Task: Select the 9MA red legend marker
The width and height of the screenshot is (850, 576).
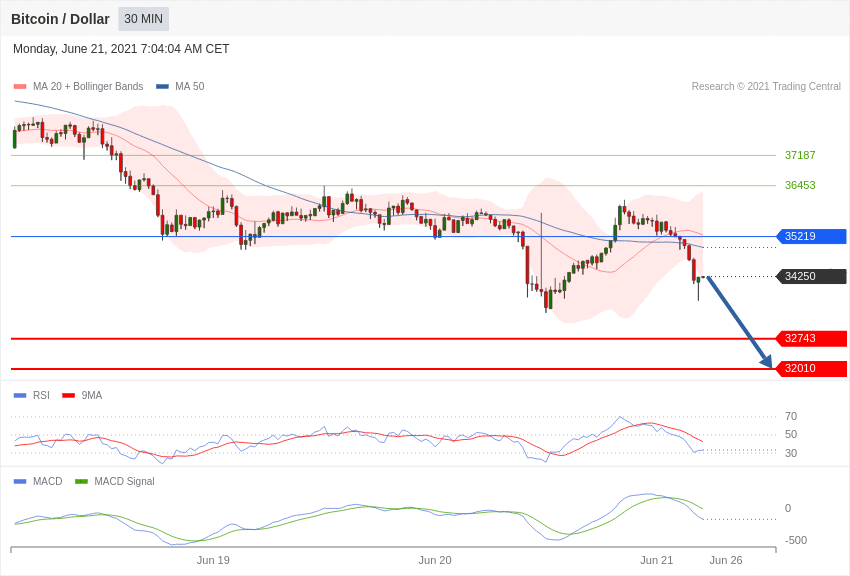Action: pos(68,395)
